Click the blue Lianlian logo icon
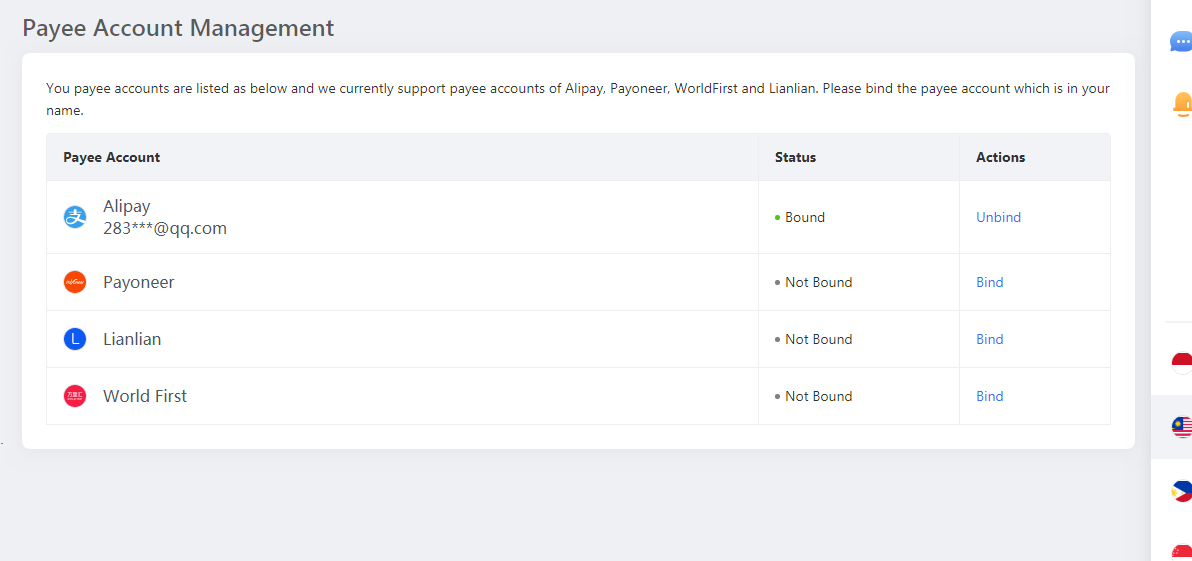 coord(74,339)
